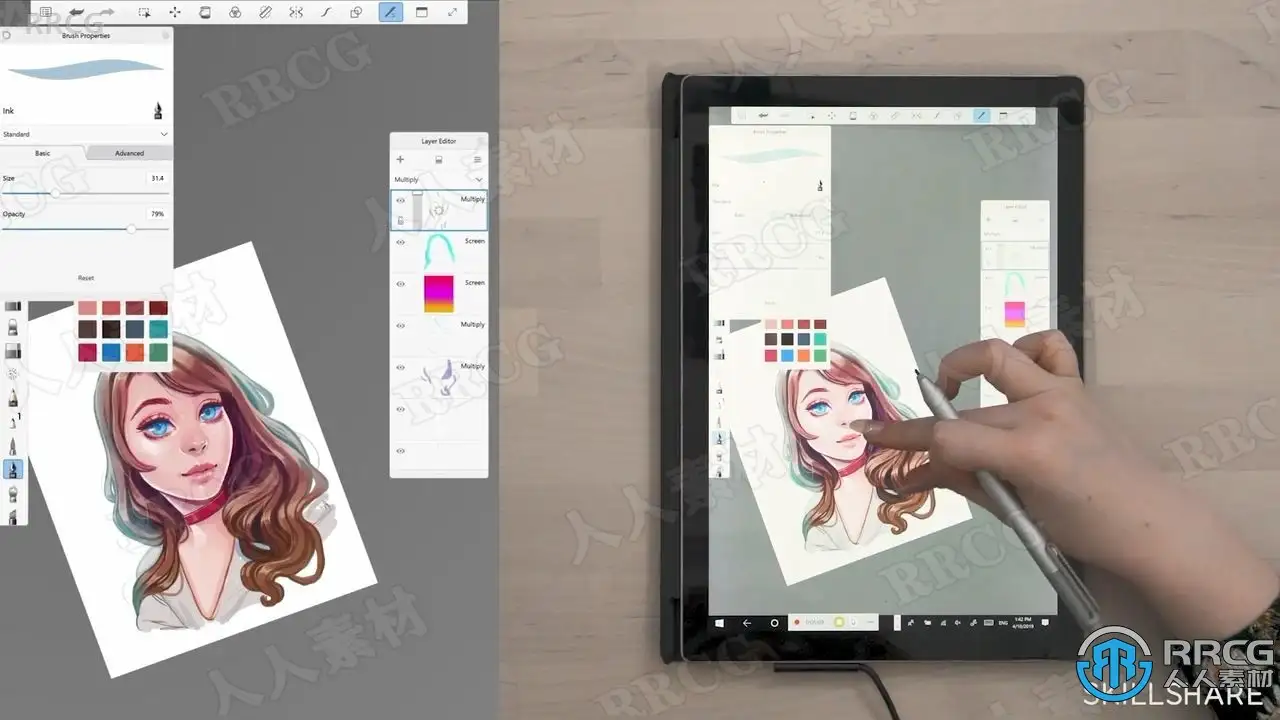Select the curved Steady Stroke tool
Image resolution: width=1280 pixels, height=720 pixels.
326,12
